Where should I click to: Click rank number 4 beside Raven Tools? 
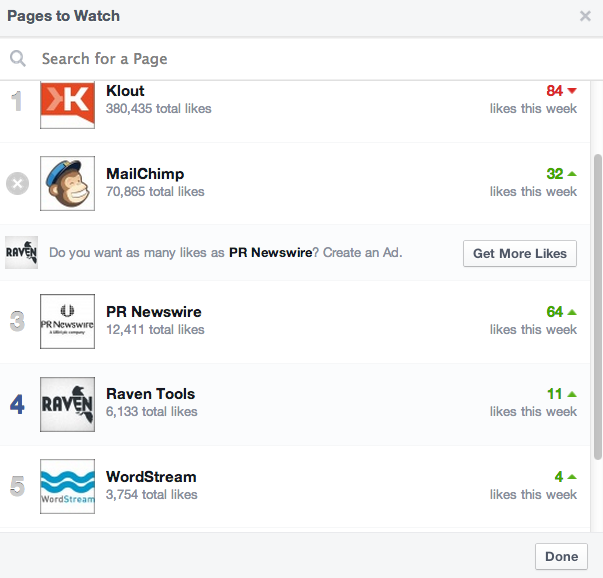tap(17, 404)
